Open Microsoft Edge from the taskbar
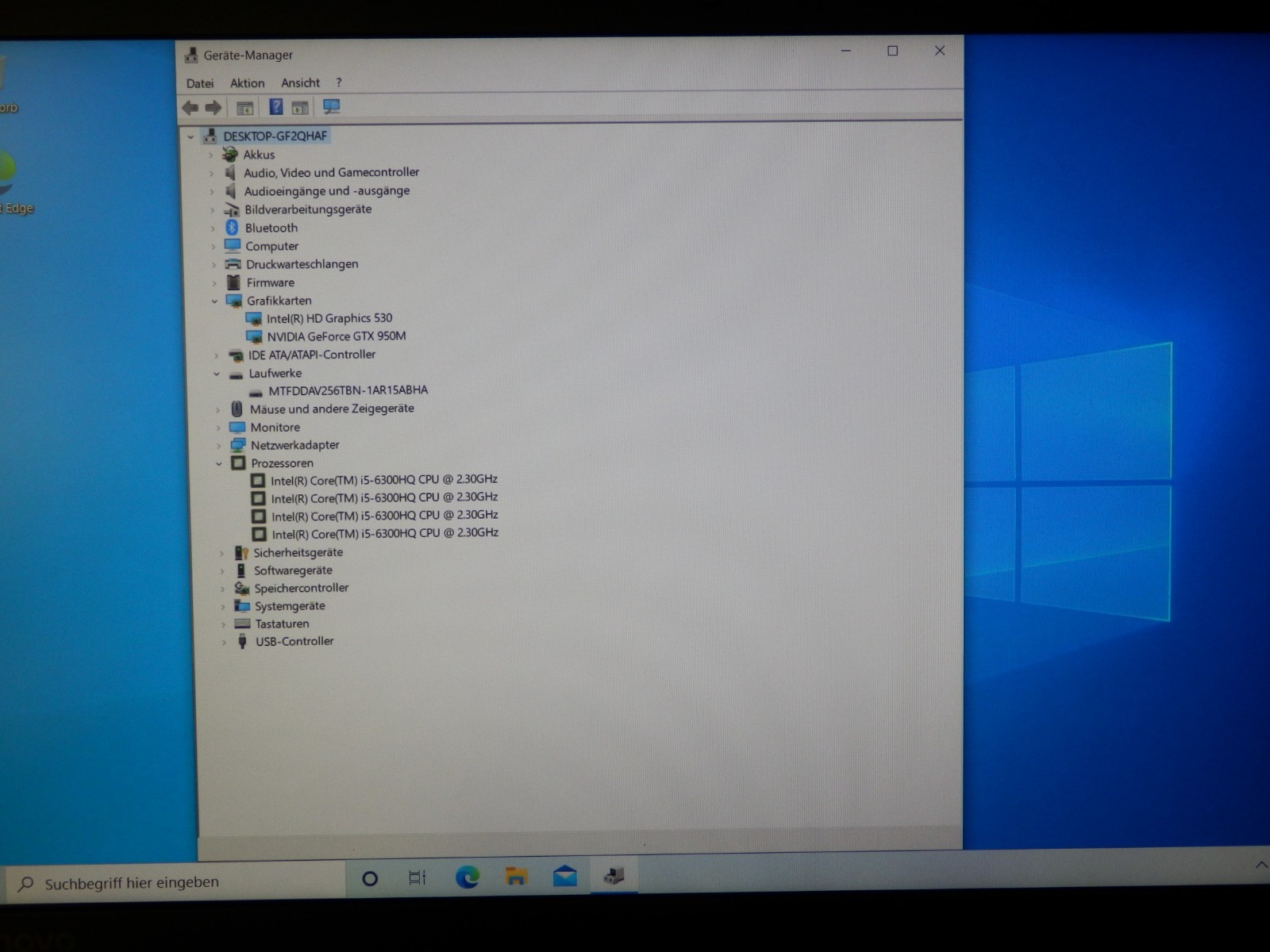 click(x=467, y=877)
